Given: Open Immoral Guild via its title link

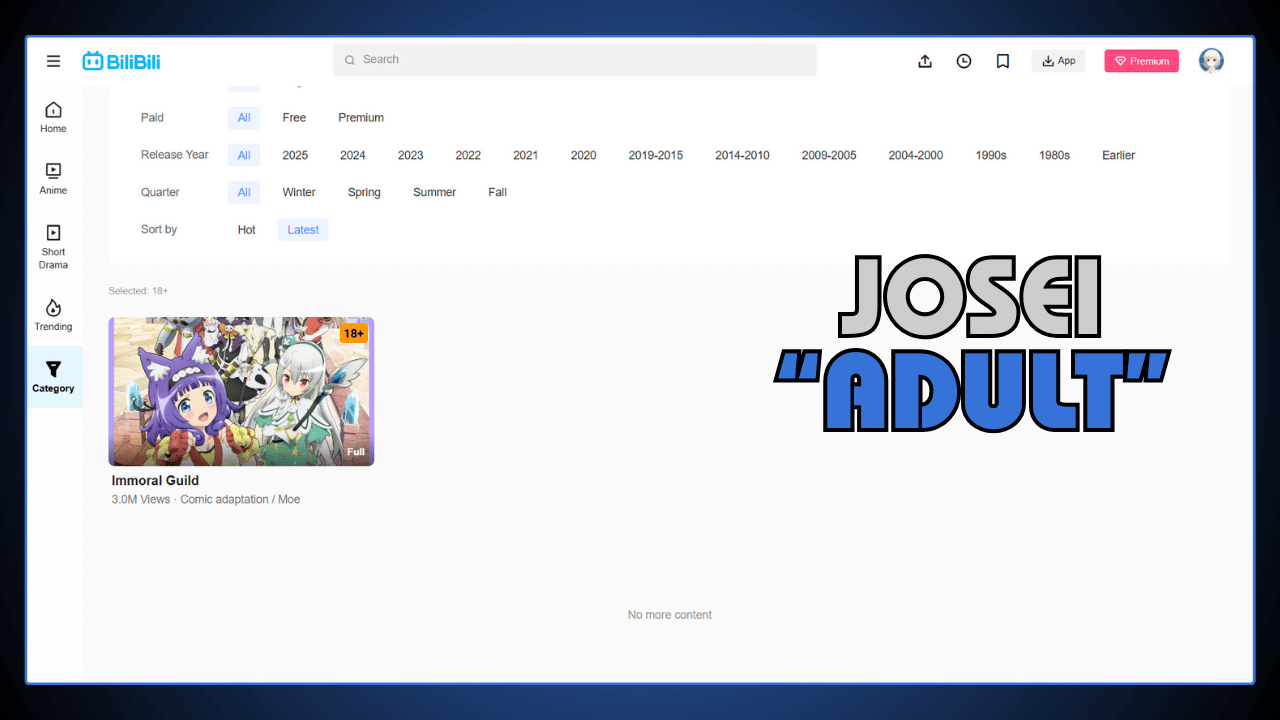Looking at the screenshot, I should (x=155, y=480).
